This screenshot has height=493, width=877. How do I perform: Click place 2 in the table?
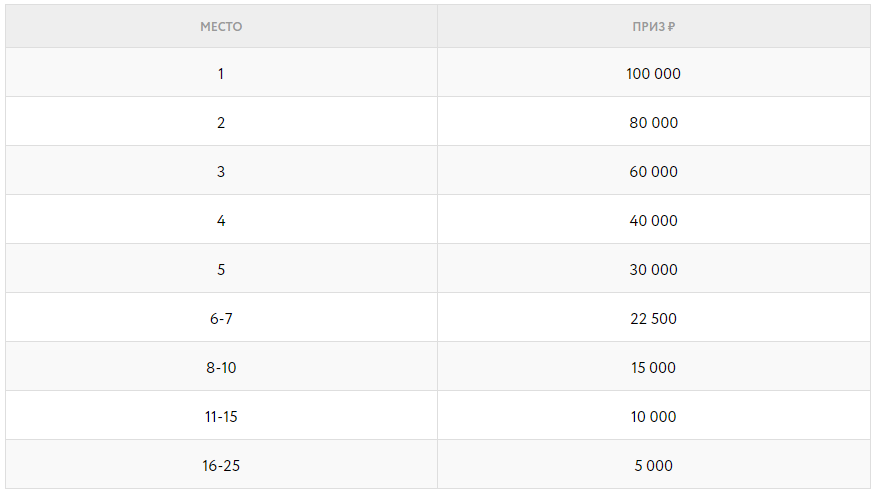click(221, 123)
